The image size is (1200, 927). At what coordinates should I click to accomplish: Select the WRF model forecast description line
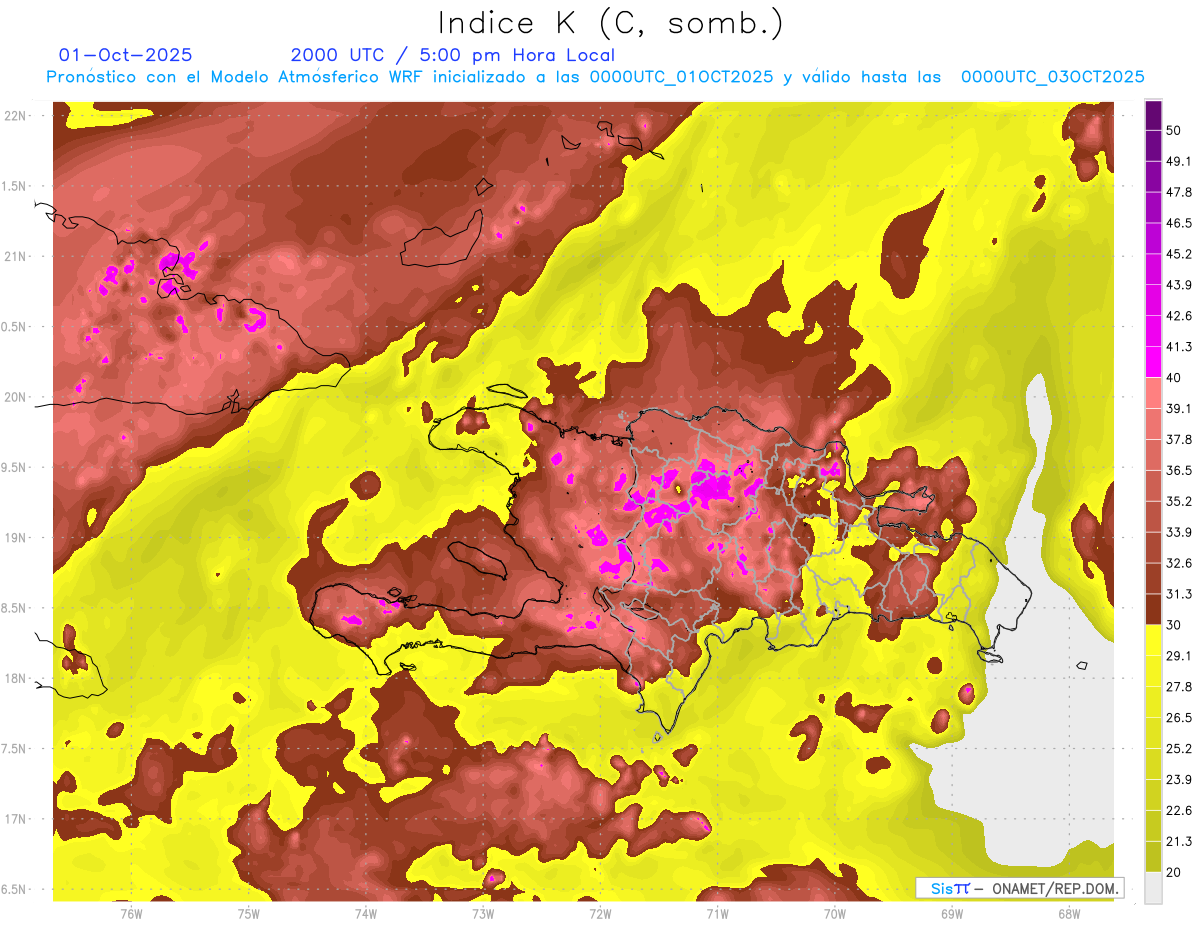tap(595, 77)
